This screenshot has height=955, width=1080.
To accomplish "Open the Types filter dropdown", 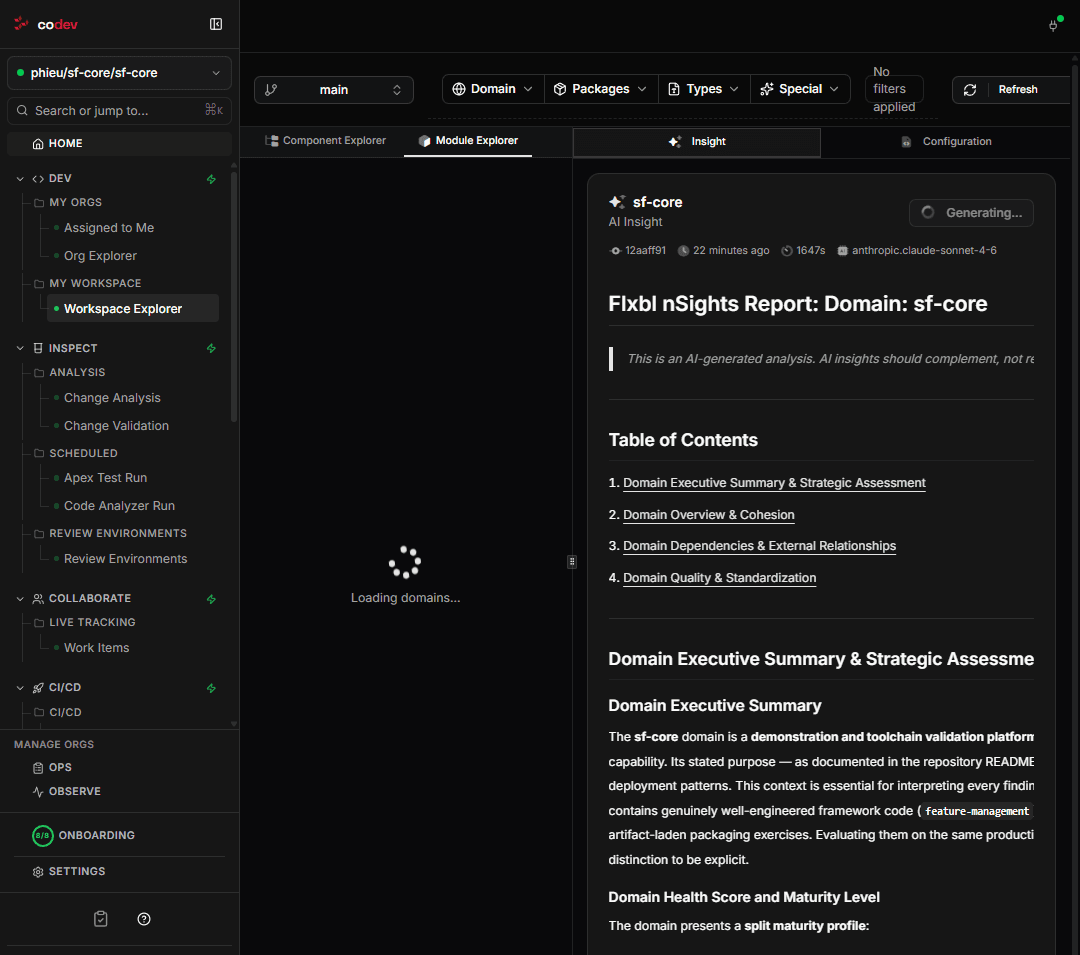I will 704,89.
